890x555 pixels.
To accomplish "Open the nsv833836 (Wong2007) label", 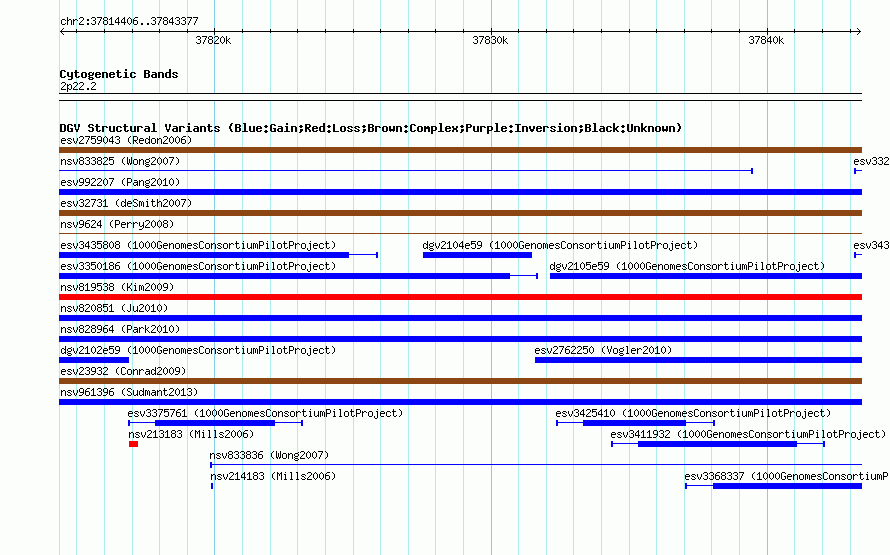I will click(269, 455).
